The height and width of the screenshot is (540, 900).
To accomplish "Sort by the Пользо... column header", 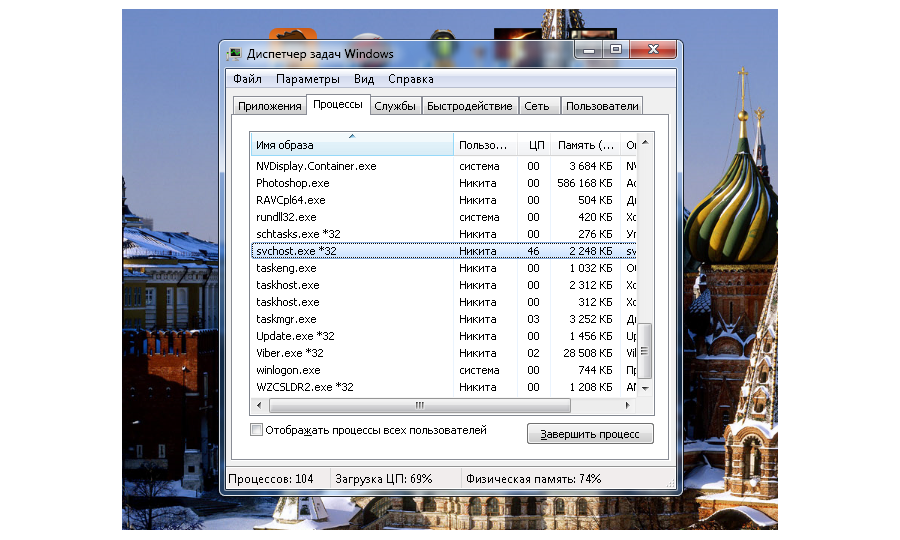I will (486, 145).
